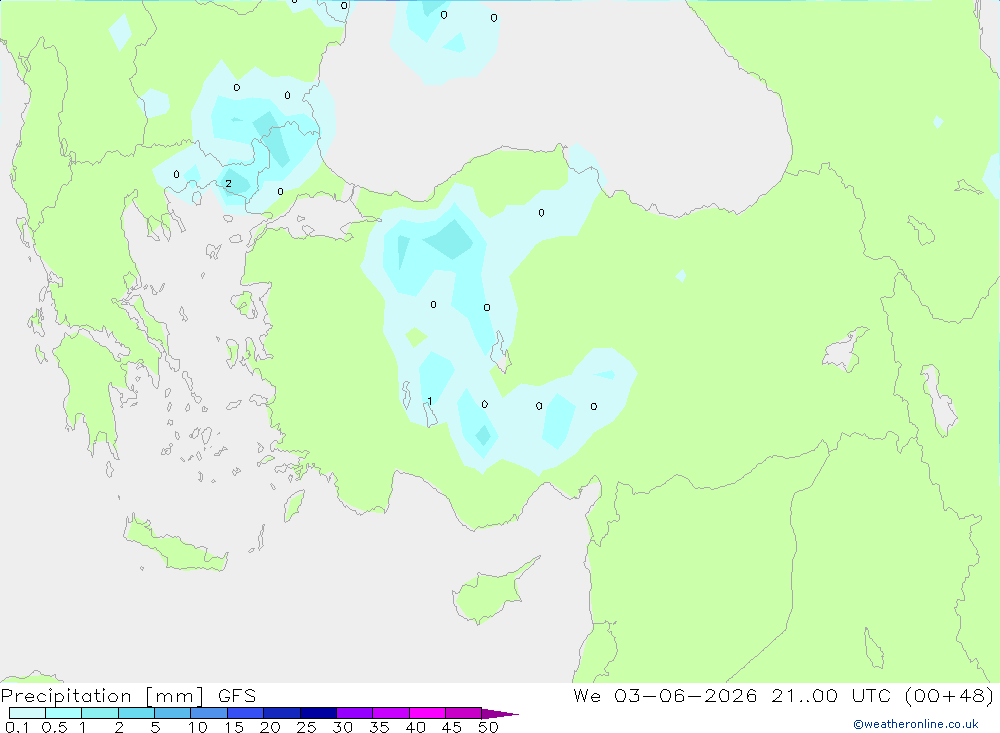Click the "35" legend scale label
Screen dimensions: 1000x733
(379, 727)
